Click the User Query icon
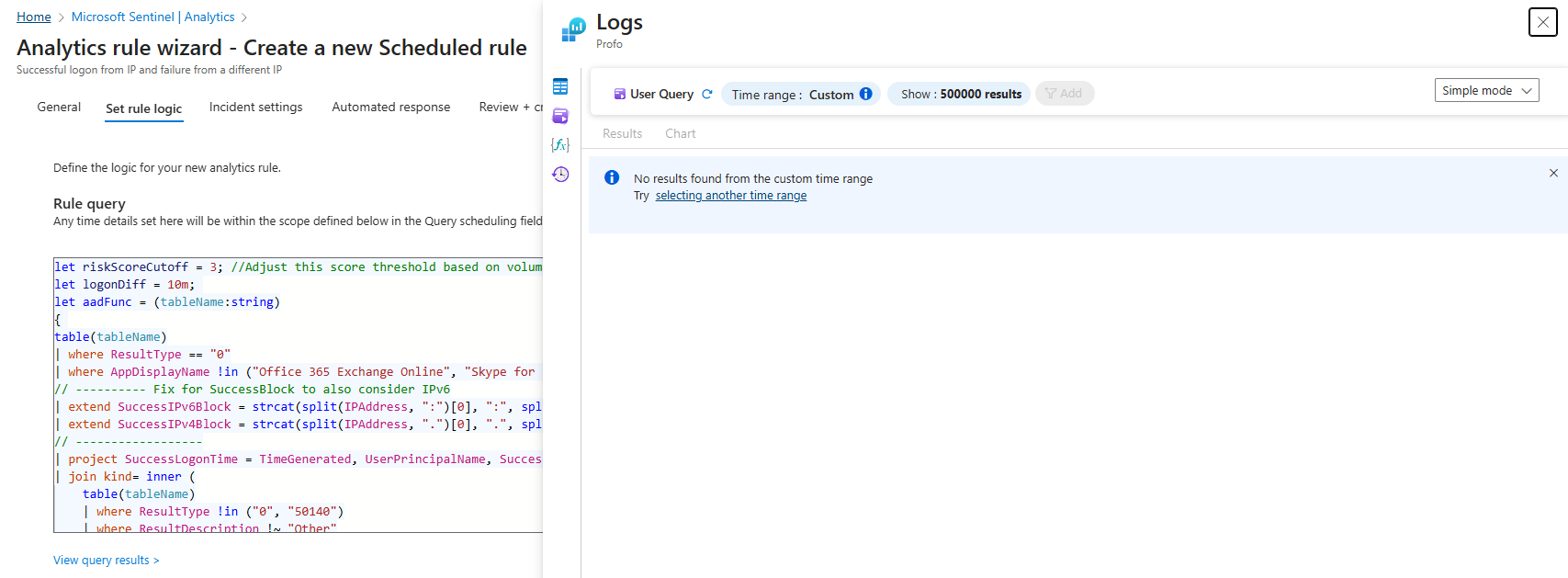The image size is (1568, 578). [x=620, y=94]
